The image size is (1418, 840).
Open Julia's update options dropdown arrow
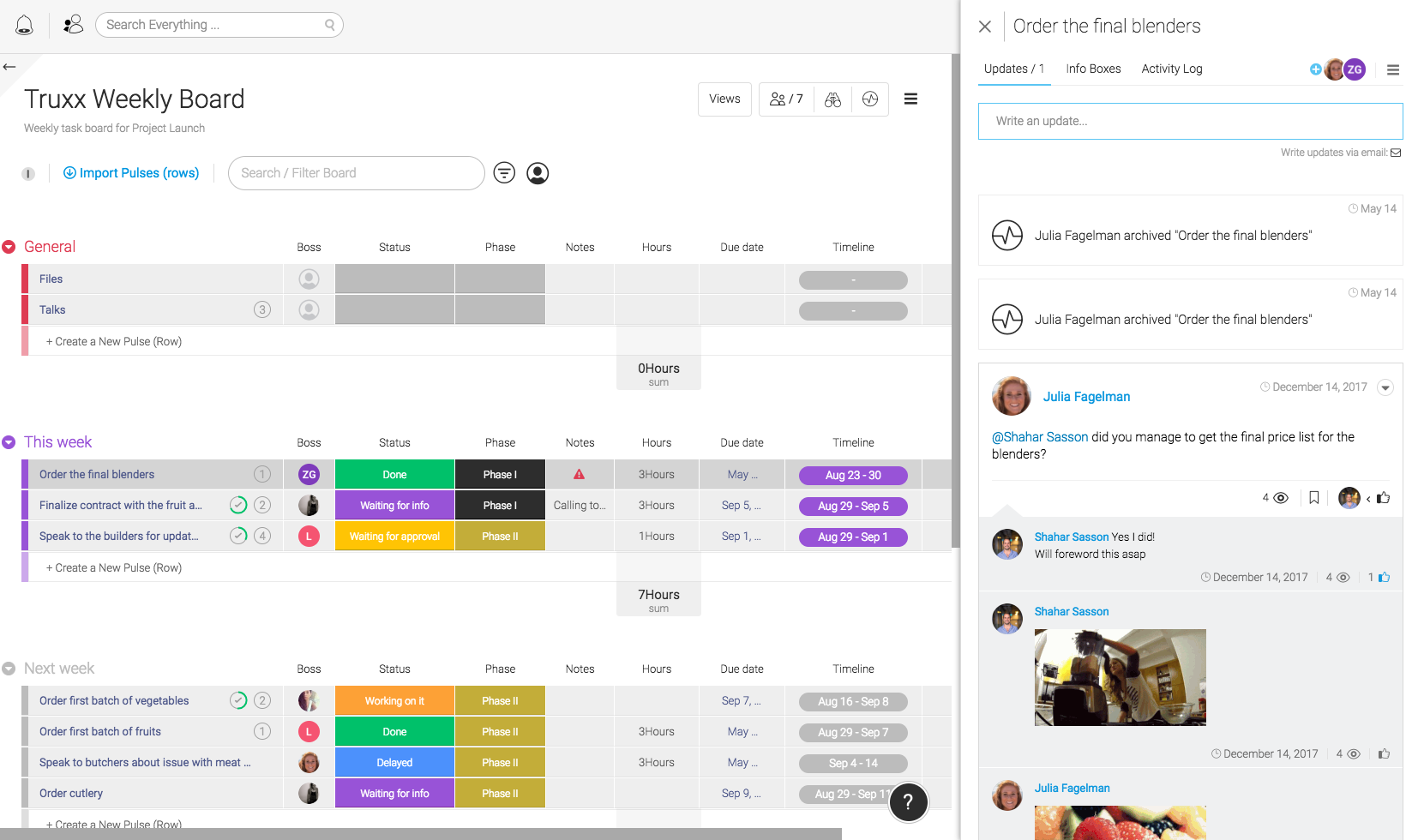pyautogui.click(x=1385, y=387)
